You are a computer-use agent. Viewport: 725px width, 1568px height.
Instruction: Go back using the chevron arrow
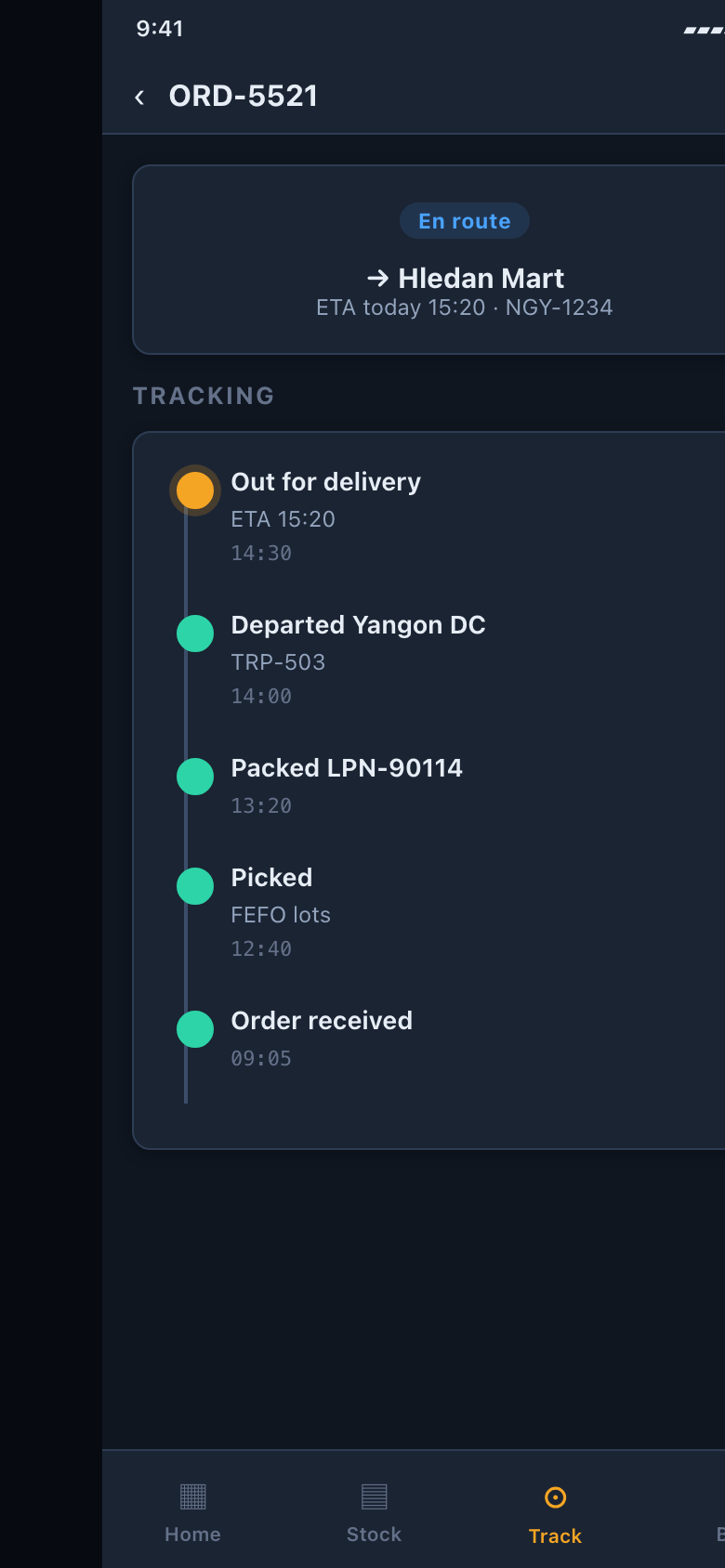(x=139, y=97)
